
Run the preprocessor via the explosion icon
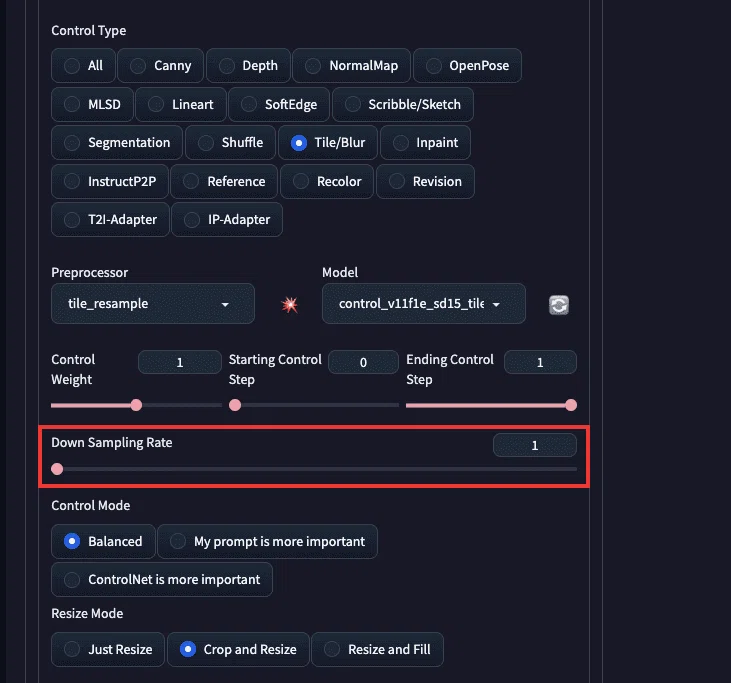click(290, 305)
